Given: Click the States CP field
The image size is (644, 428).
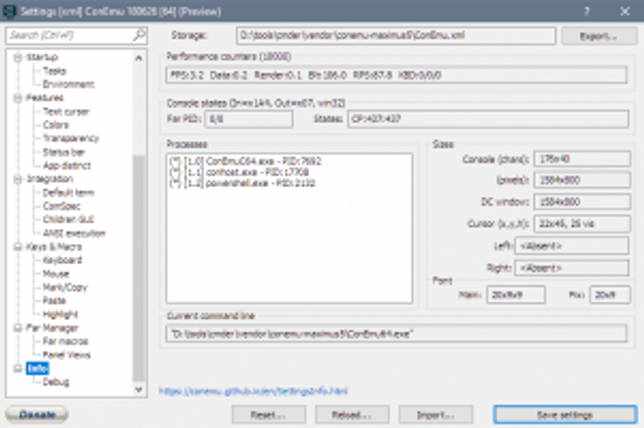Looking at the screenshot, I should pos(488,119).
